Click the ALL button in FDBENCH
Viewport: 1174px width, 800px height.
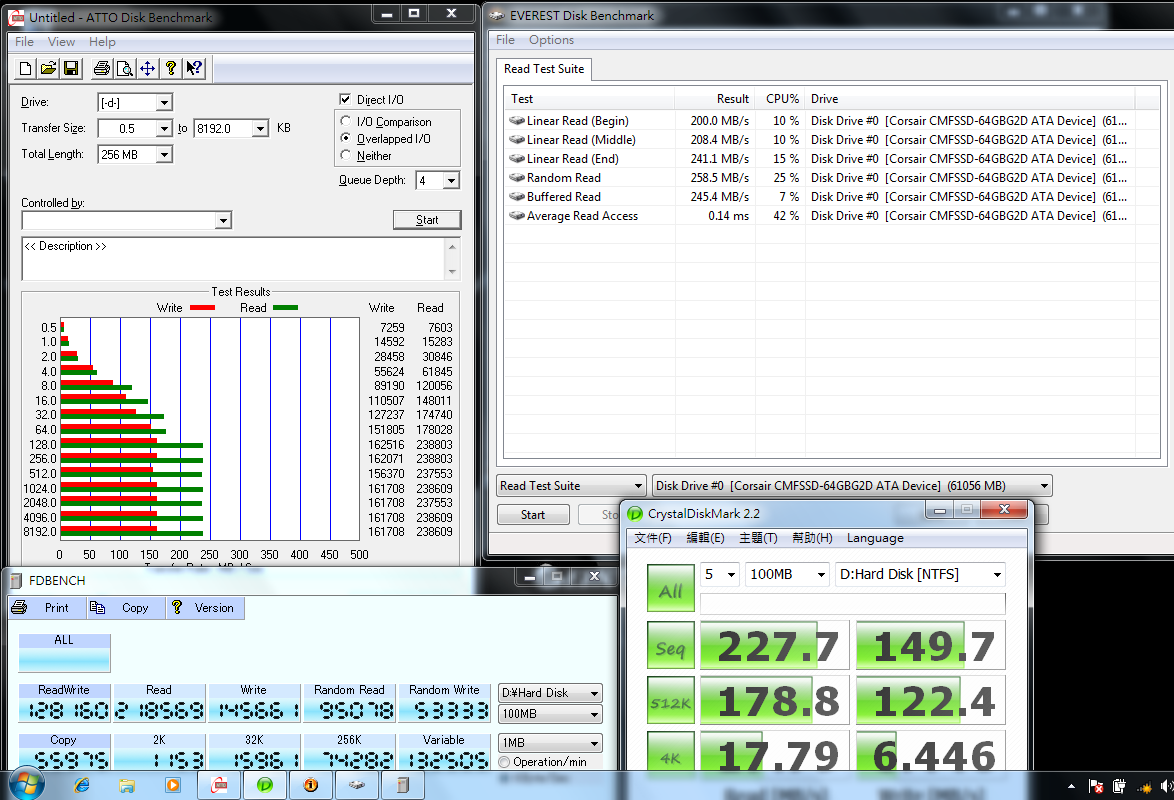click(64, 652)
